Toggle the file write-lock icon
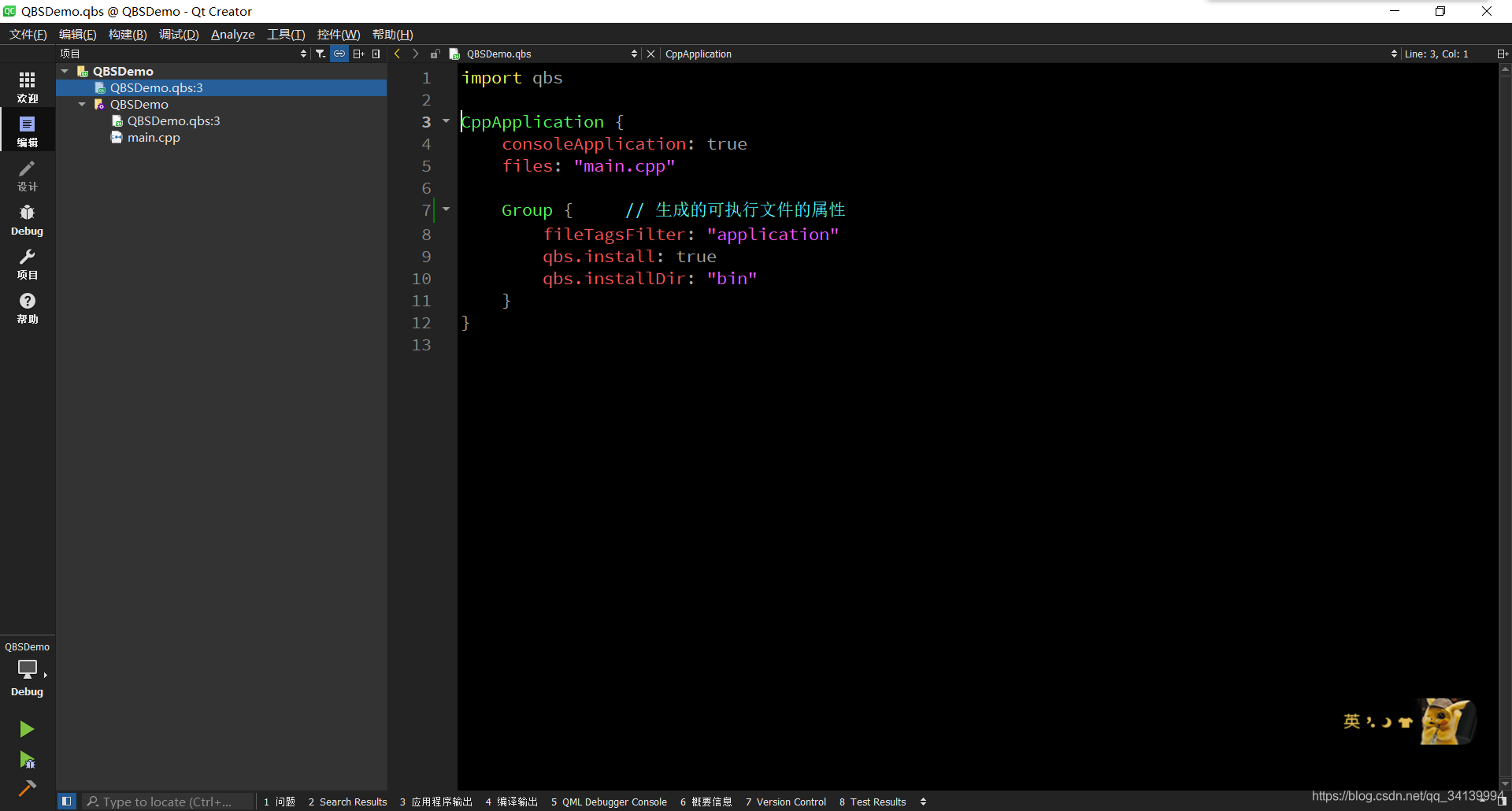1512x811 pixels. tap(435, 54)
